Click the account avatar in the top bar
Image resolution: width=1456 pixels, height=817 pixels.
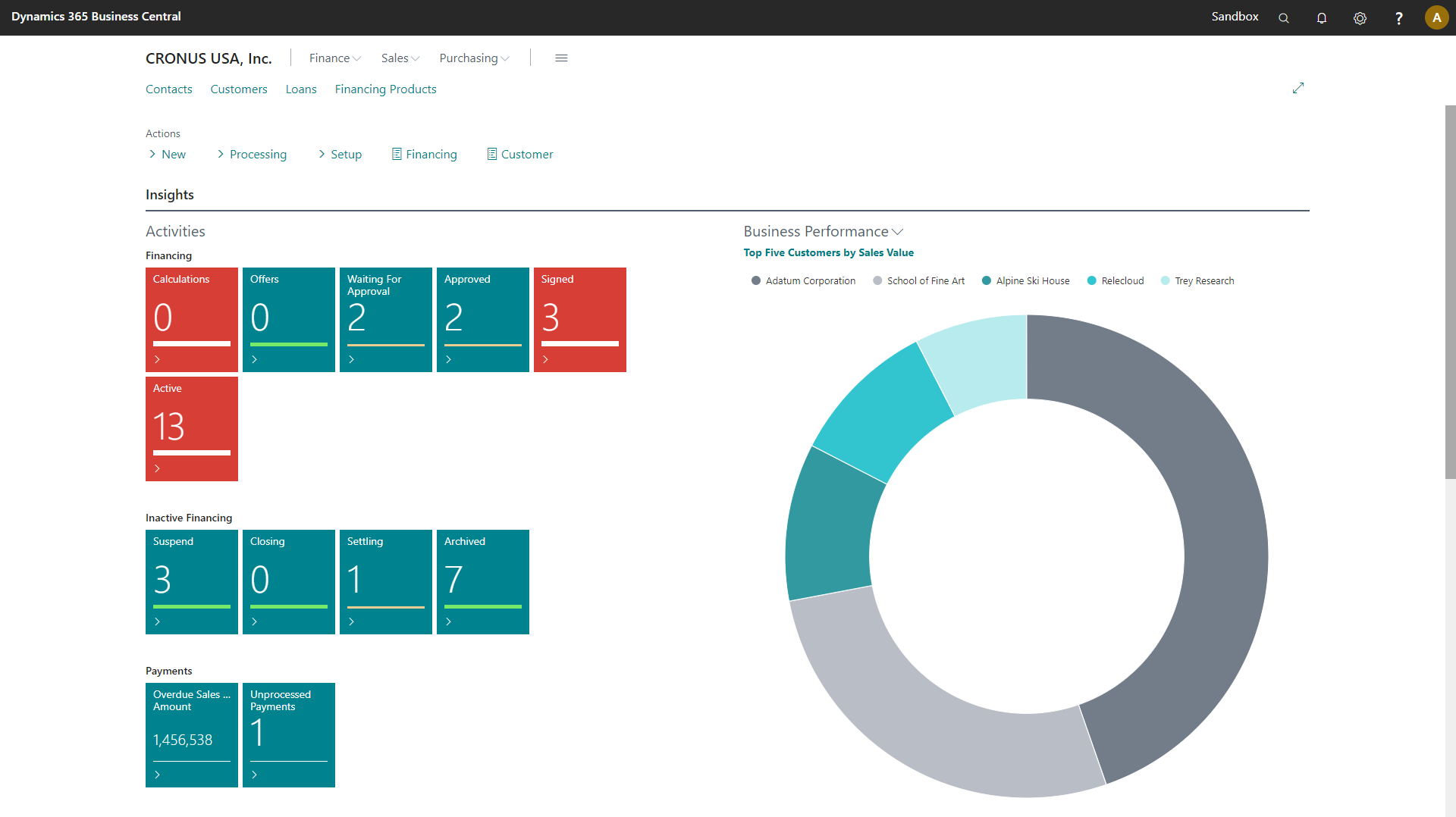[1437, 17]
